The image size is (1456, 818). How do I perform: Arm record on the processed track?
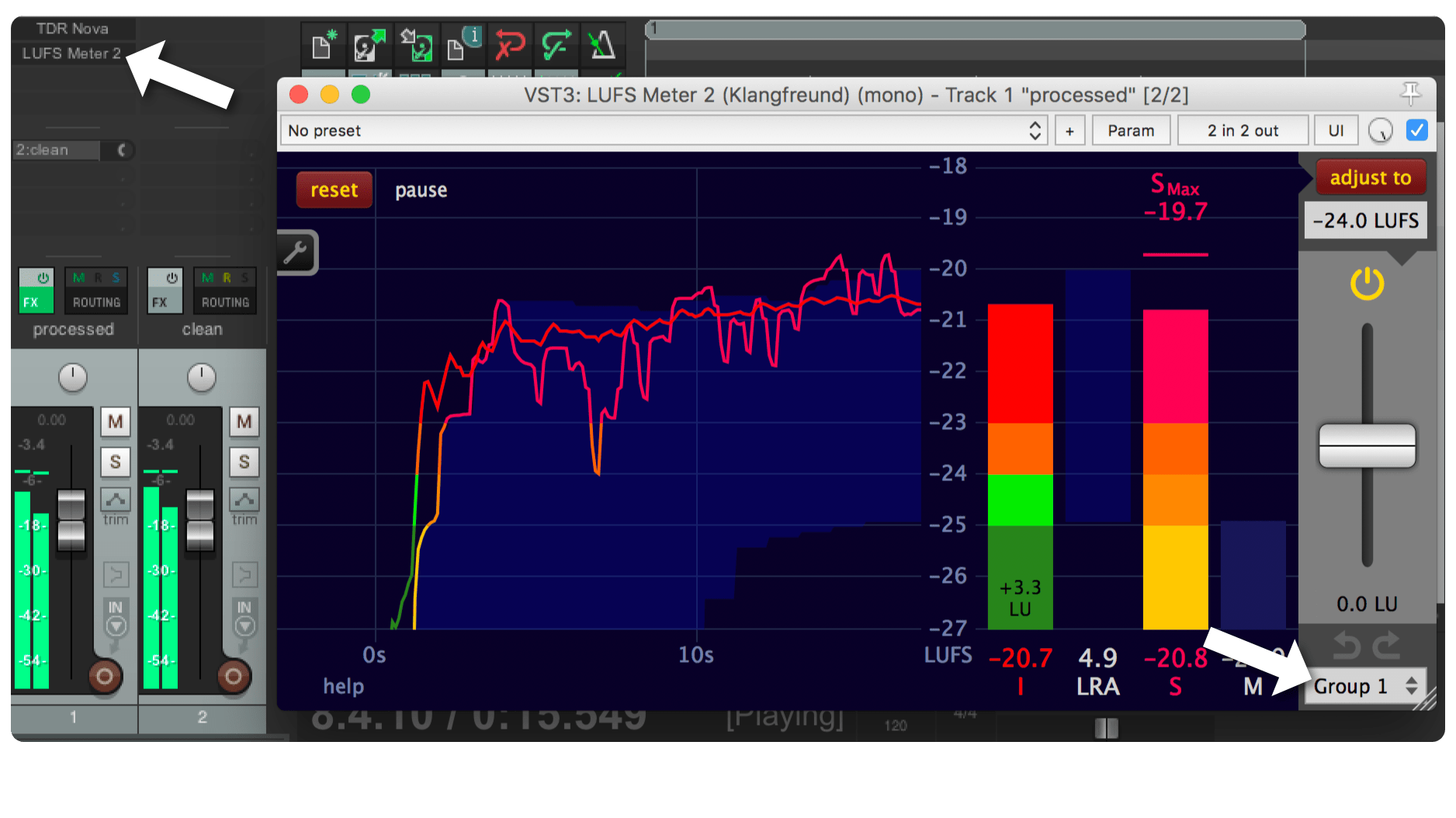tap(105, 677)
